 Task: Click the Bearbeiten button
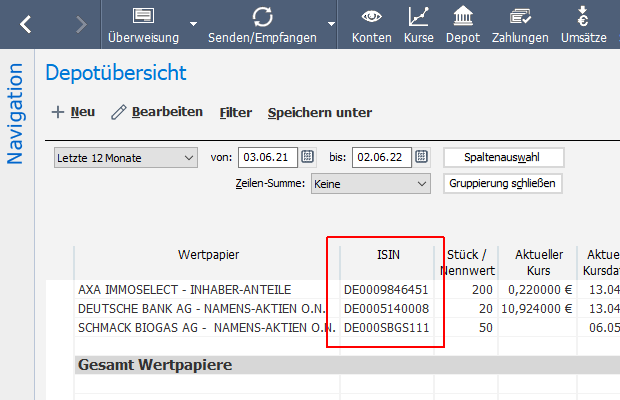[x=157, y=112]
